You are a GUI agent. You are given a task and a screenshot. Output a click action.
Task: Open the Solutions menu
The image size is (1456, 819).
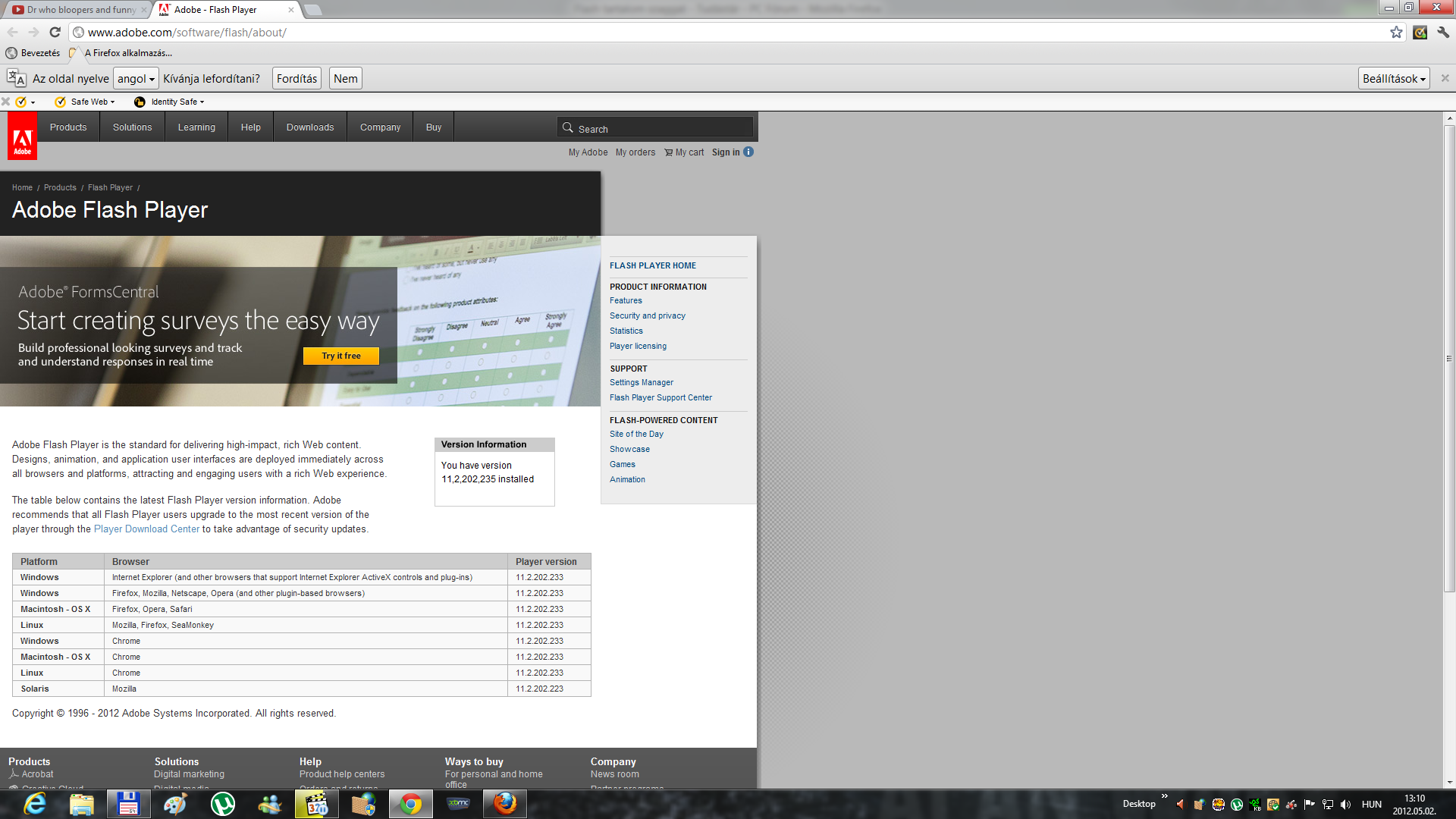(132, 127)
